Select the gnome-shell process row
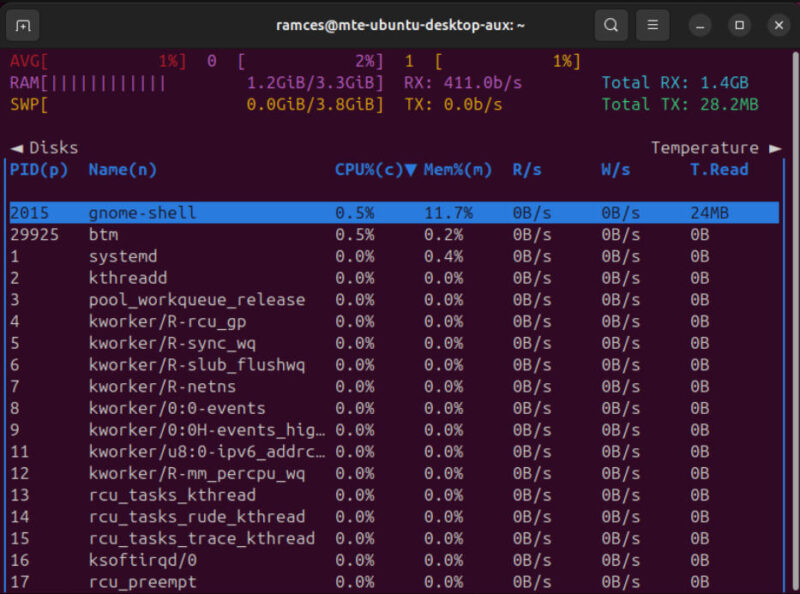 coord(200,212)
